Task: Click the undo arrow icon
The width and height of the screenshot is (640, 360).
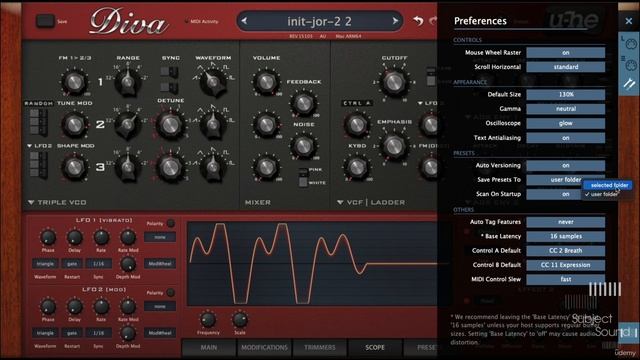Action: (418, 20)
